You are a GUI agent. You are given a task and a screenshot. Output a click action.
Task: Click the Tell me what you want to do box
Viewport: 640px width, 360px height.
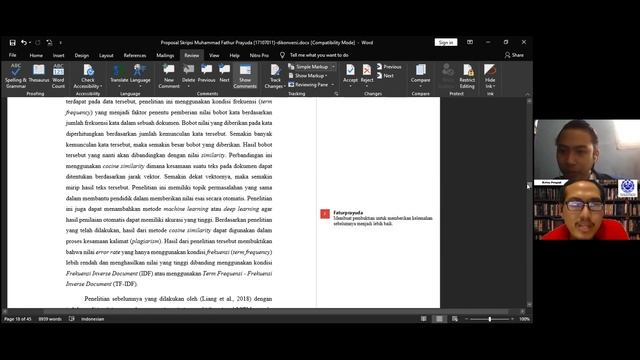pos(314,55)
